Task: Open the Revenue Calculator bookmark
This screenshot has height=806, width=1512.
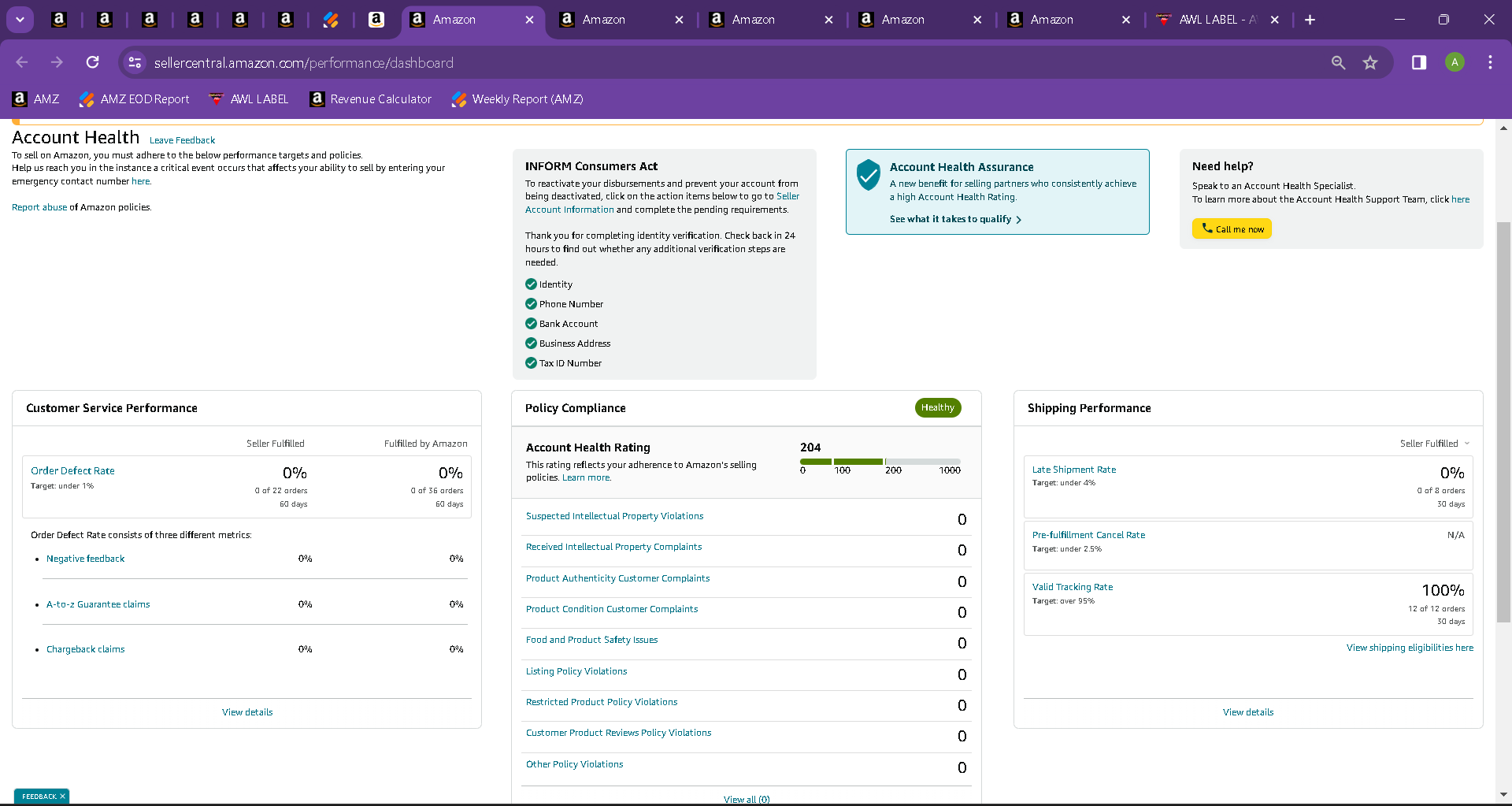Action: (x=371, y=99)
